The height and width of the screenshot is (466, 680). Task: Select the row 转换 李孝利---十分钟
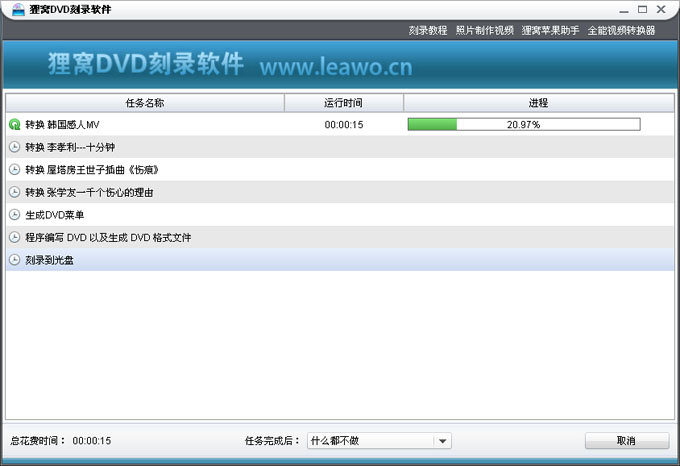click(x=340, y=147)
